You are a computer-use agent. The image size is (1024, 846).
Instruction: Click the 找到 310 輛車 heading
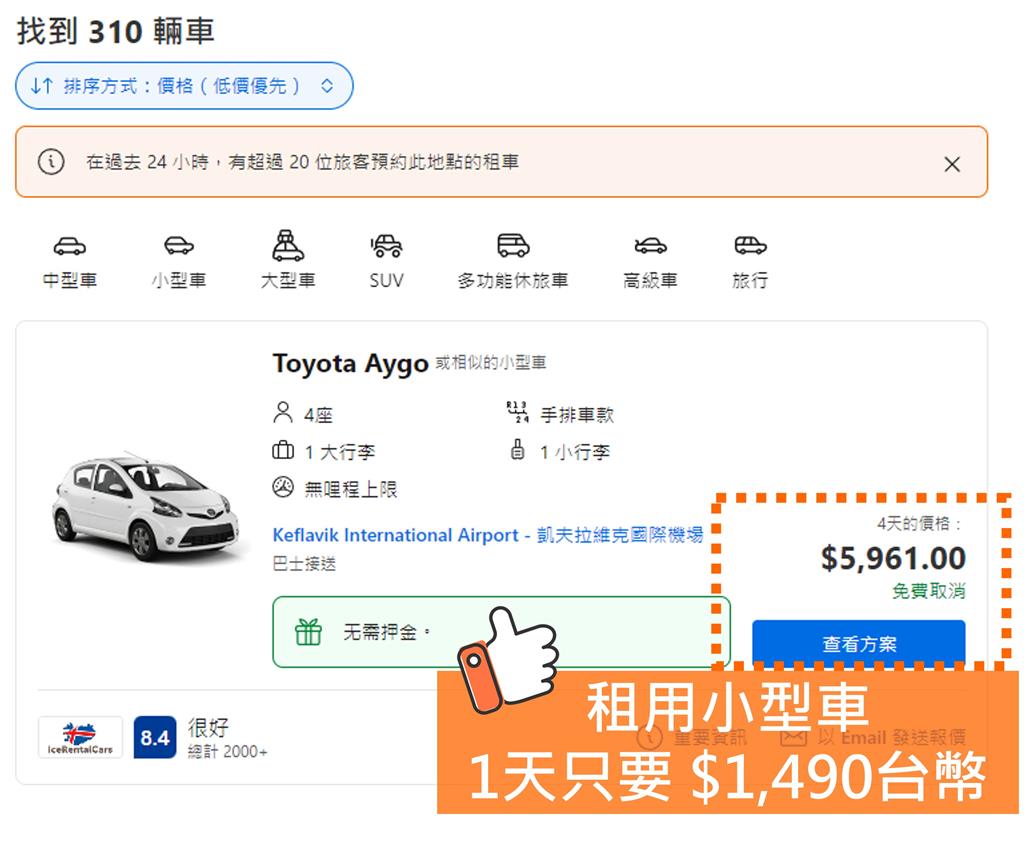coord(116,31)
